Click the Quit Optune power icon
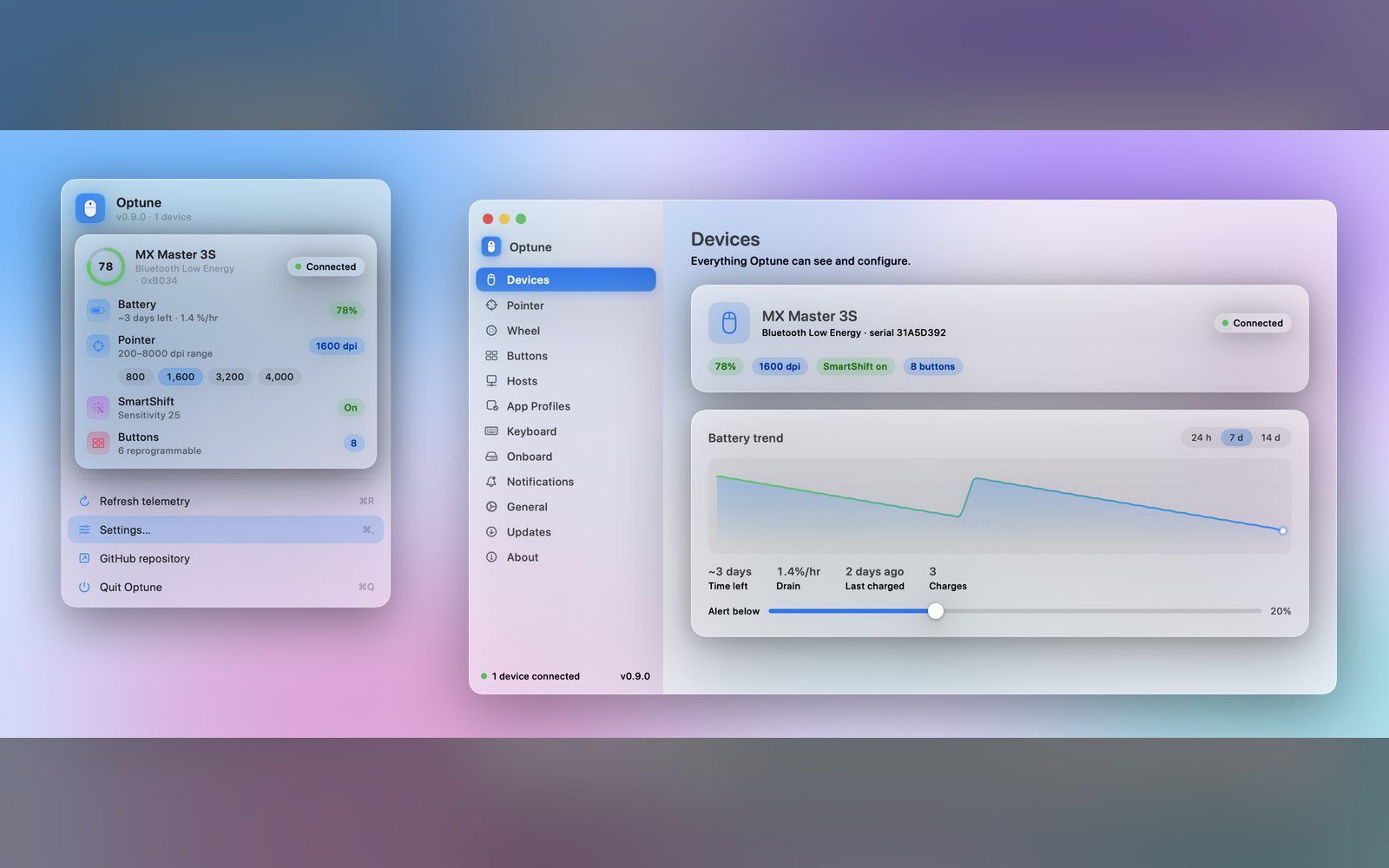Viewport: 1389px width, 868px height. click(x=84, y=587)
